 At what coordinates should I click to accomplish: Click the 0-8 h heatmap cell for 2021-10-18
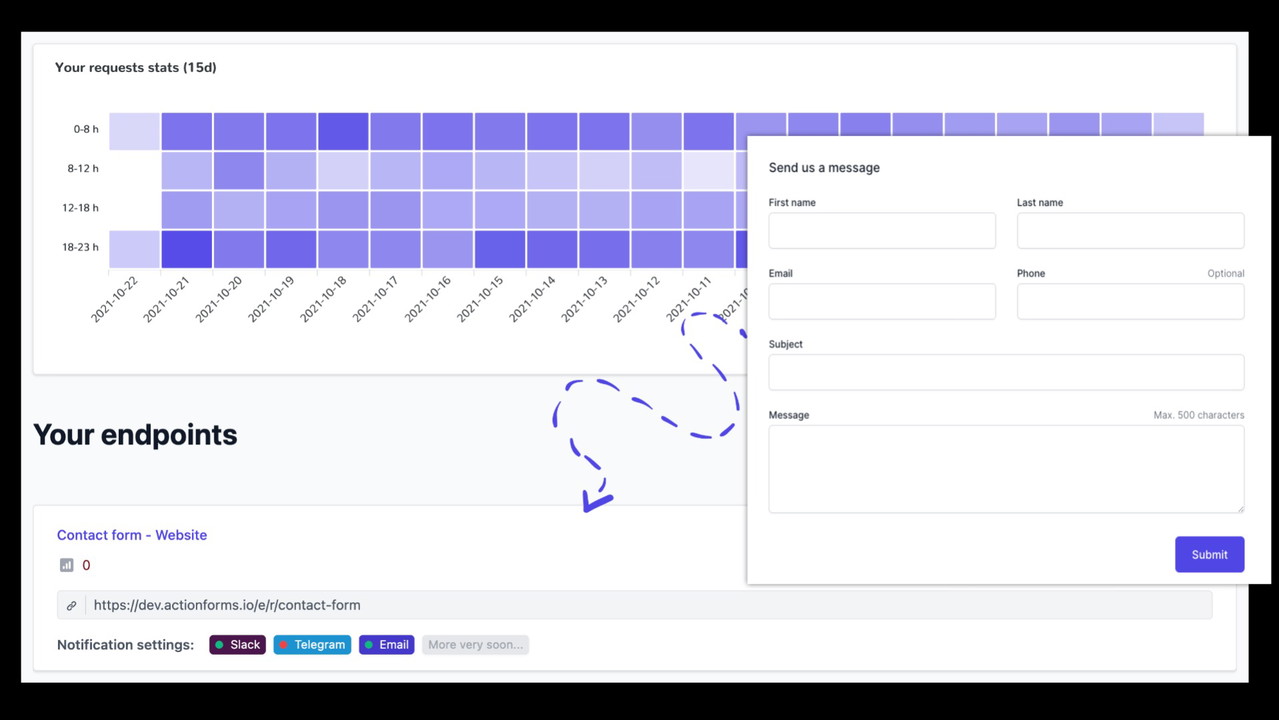point(343,131)
